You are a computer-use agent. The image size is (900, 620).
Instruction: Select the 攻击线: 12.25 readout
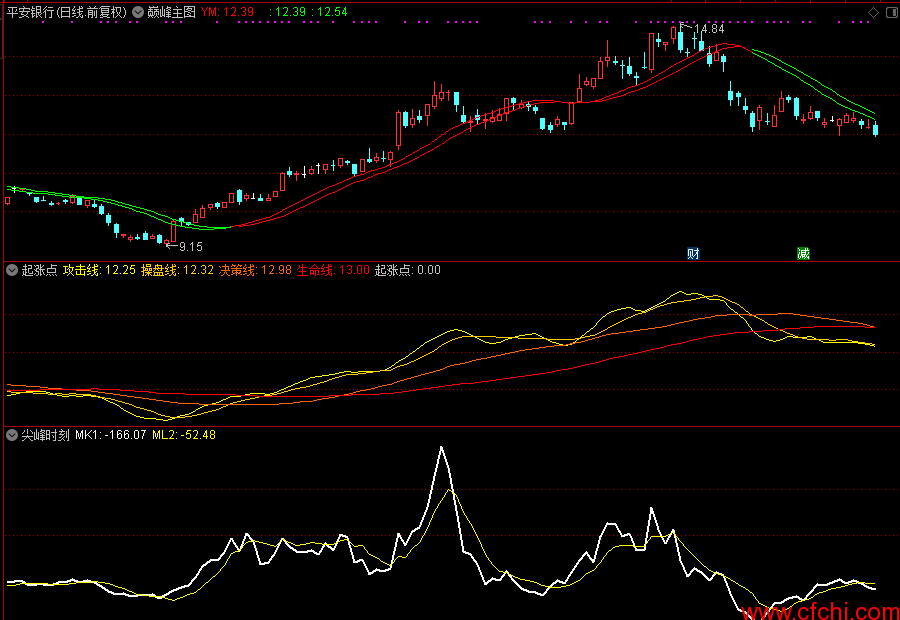(99, 270)
